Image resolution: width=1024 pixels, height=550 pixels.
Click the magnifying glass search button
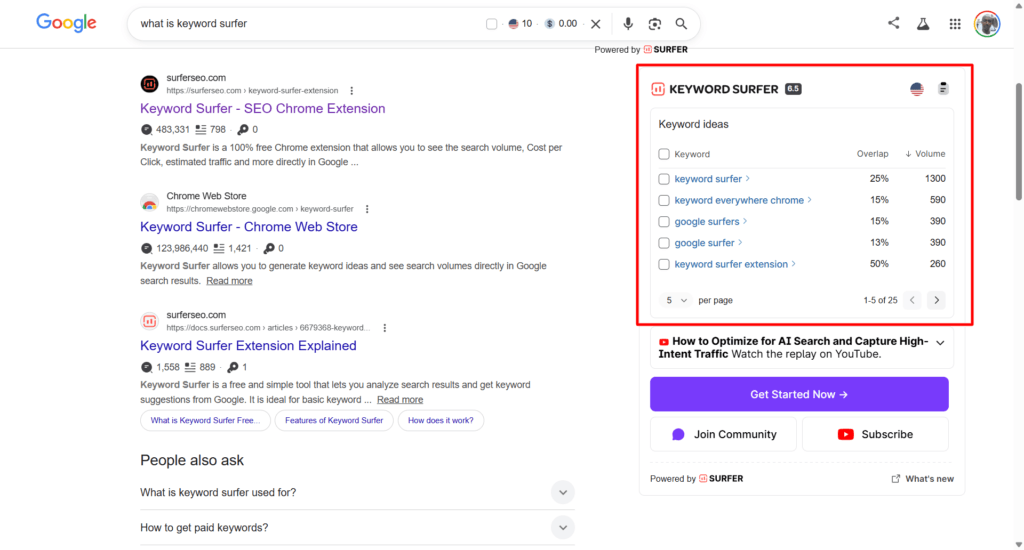click(681, 24)
